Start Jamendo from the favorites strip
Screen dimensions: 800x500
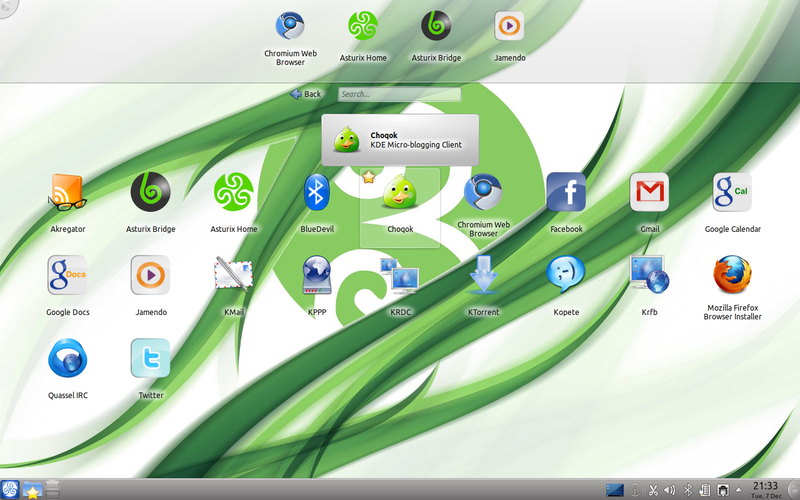(509, 37)
